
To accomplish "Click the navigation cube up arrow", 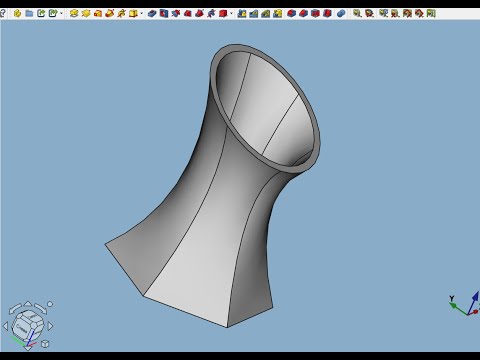I will (x=28, y=304).
